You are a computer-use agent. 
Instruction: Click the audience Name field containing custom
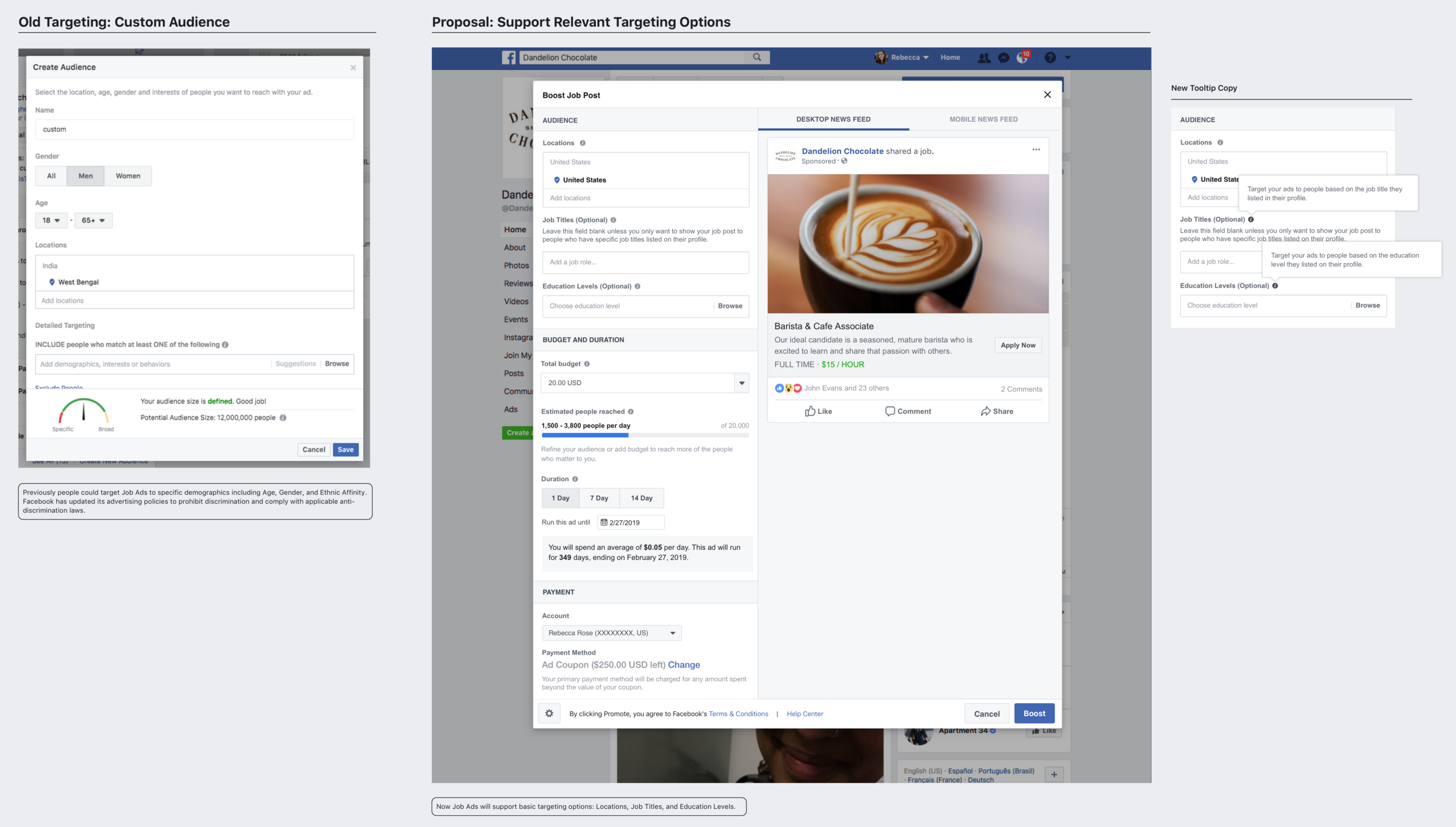click(x=194, y=129)
